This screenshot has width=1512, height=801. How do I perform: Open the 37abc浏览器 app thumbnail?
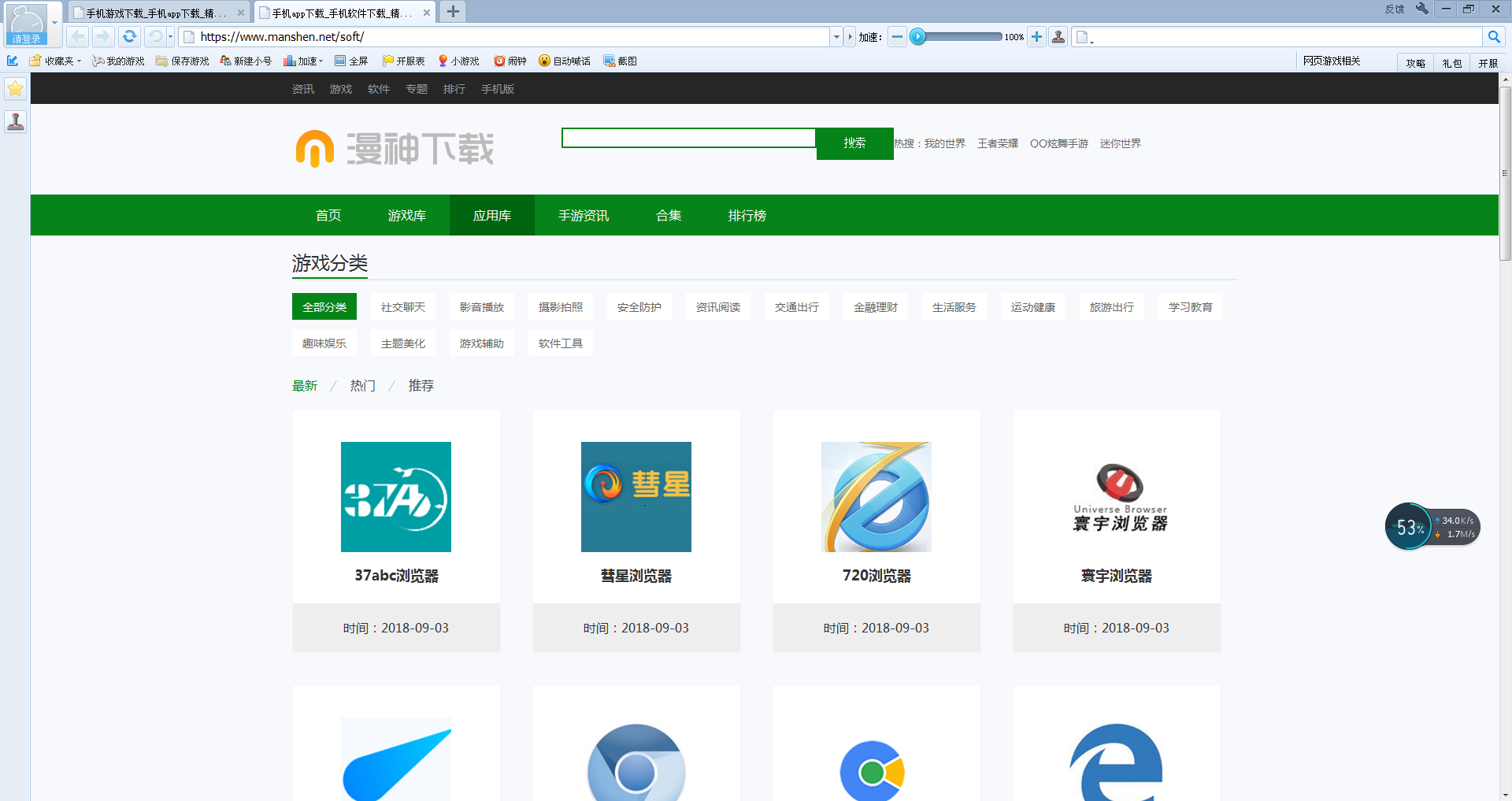[x=396, y=497]
